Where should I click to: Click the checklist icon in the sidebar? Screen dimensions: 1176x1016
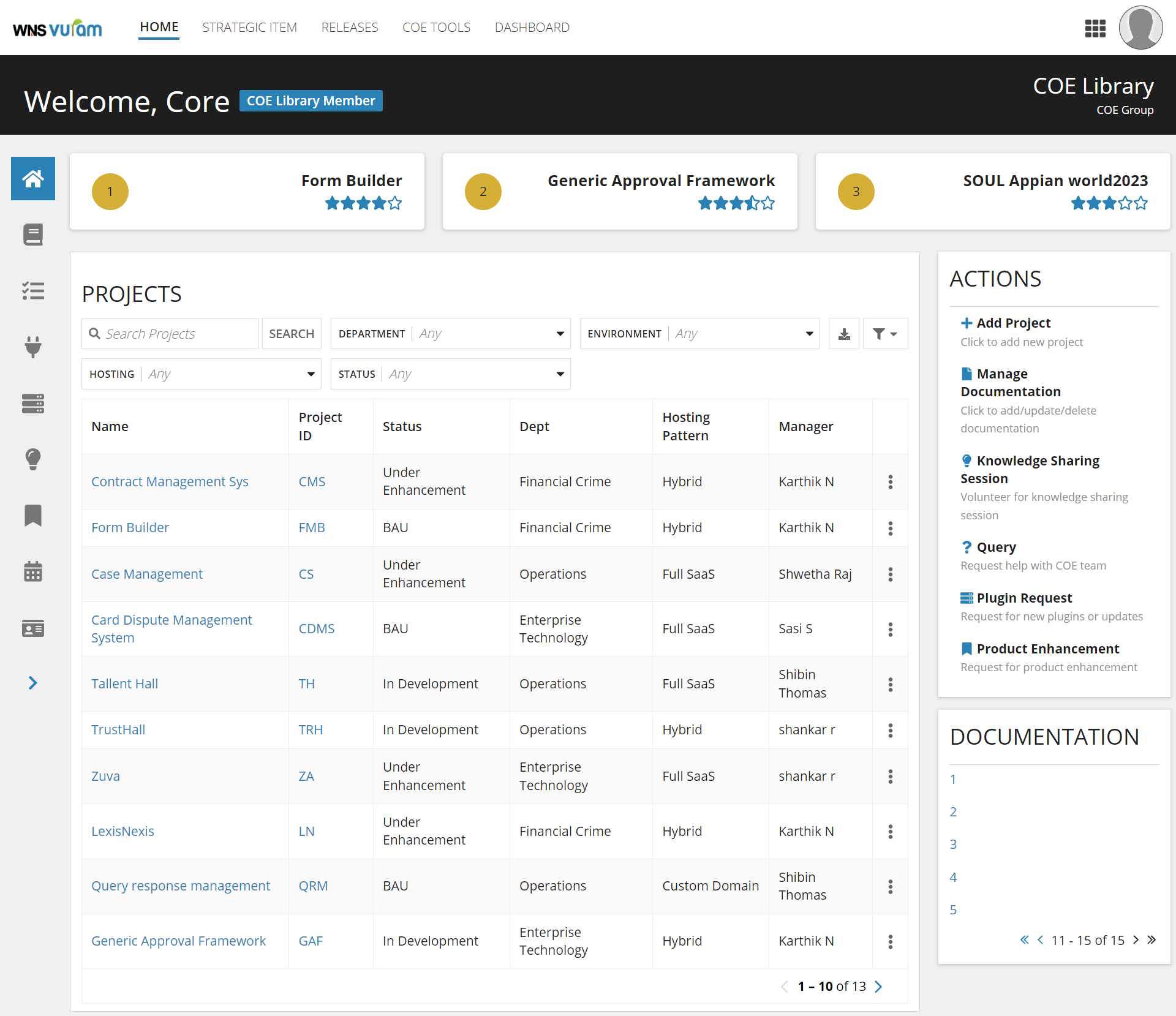click(32, 291)
